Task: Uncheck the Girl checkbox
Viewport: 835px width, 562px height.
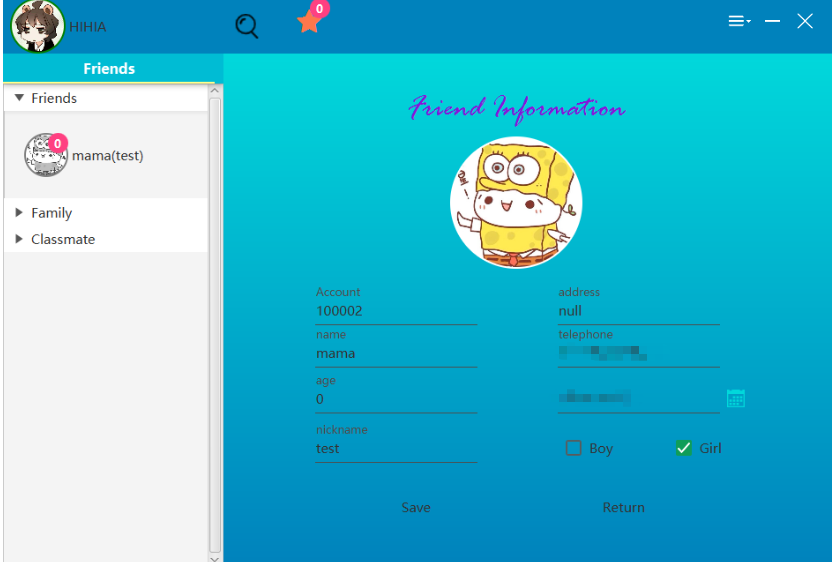Action: point(684,448)
